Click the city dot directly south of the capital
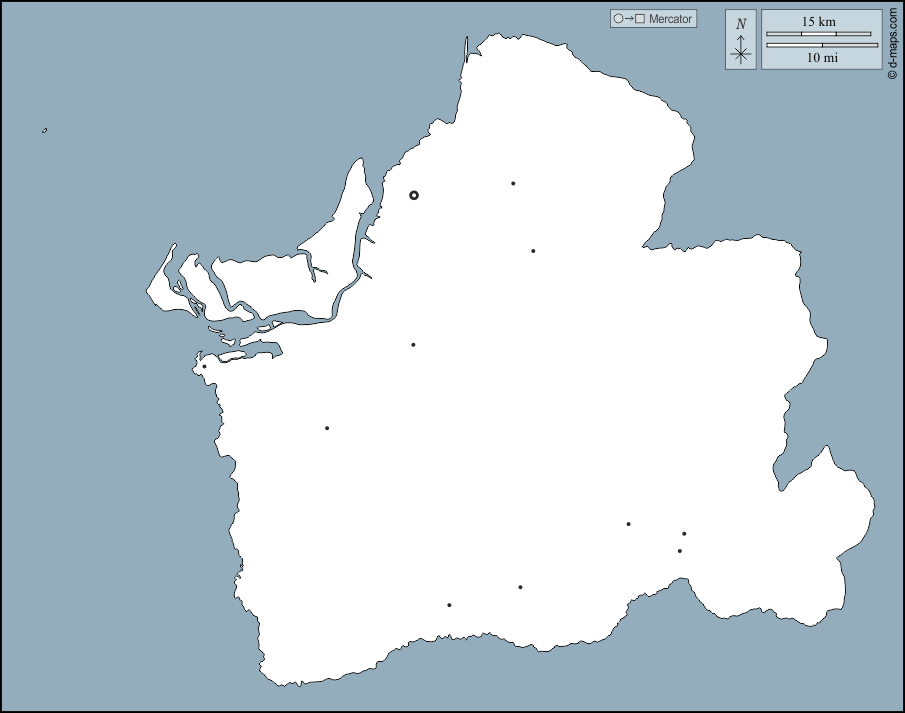Viewport: 905px width, 713px height. point(413,345)
